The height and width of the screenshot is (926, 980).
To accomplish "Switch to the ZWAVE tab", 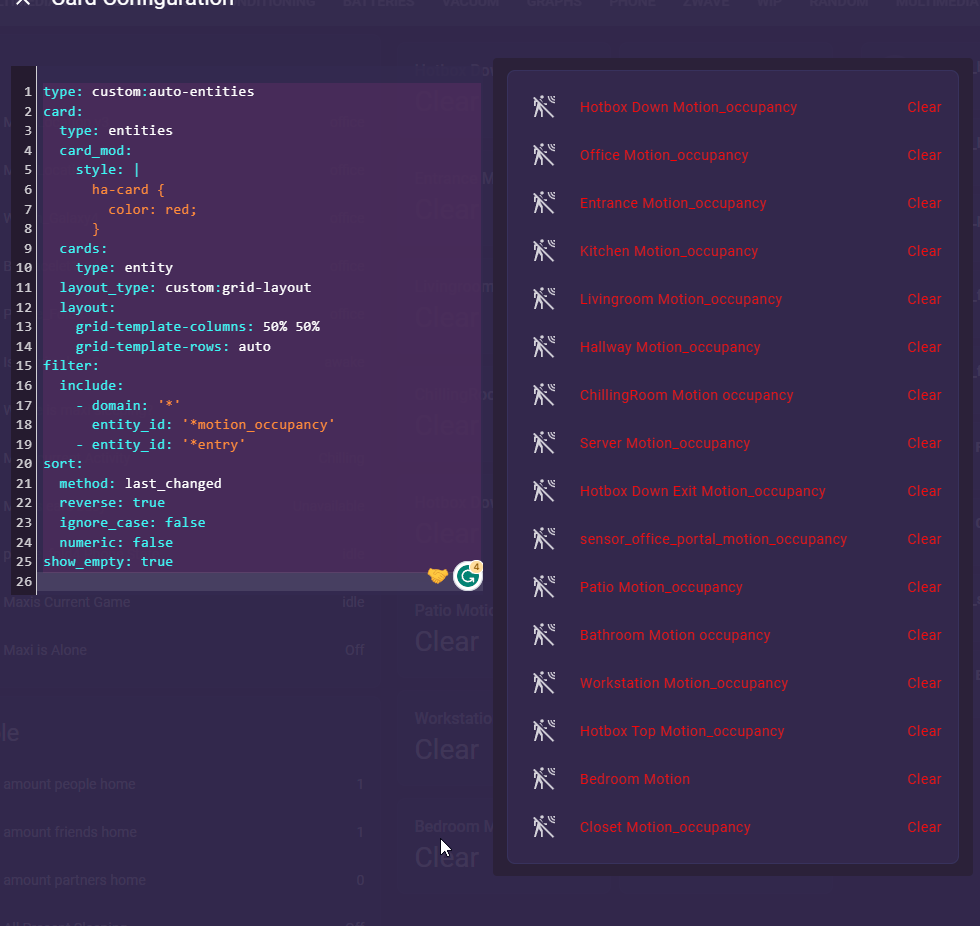I will tap(706, 3).
